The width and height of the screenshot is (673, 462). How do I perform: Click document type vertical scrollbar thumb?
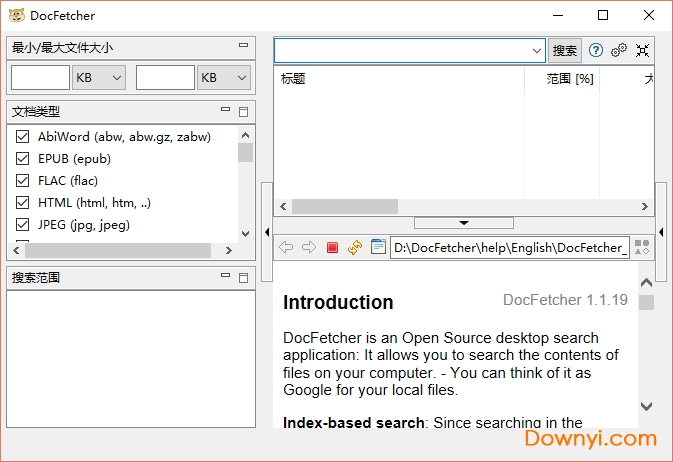tap(246, 152)
